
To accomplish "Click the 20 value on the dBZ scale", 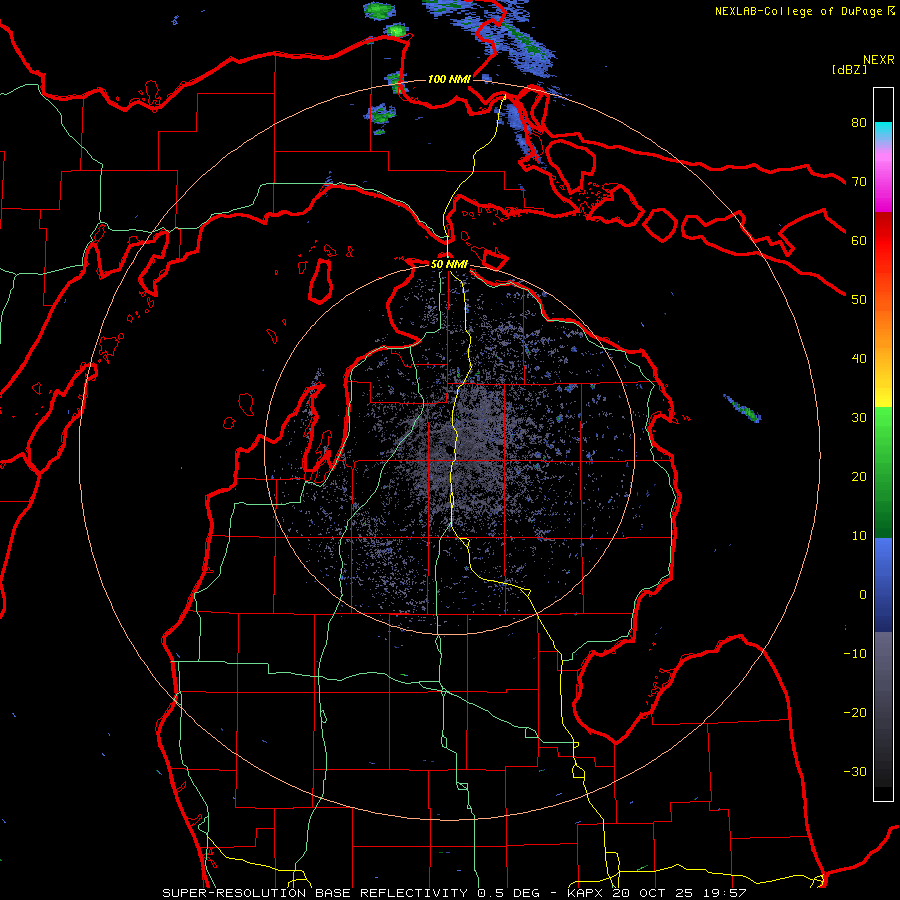I will (859, 477).
